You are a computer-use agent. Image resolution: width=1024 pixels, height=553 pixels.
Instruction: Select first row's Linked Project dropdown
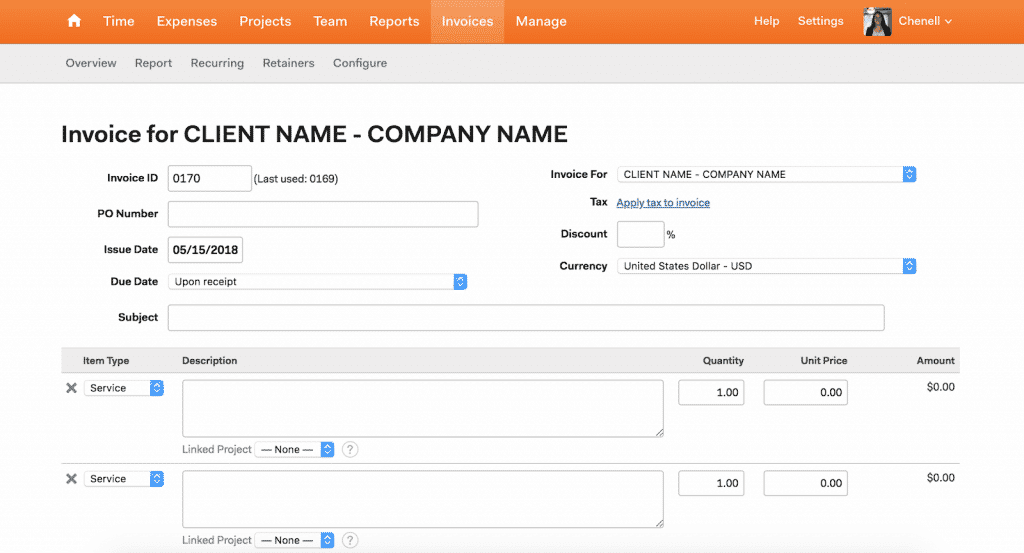click(x=294, y=450)
